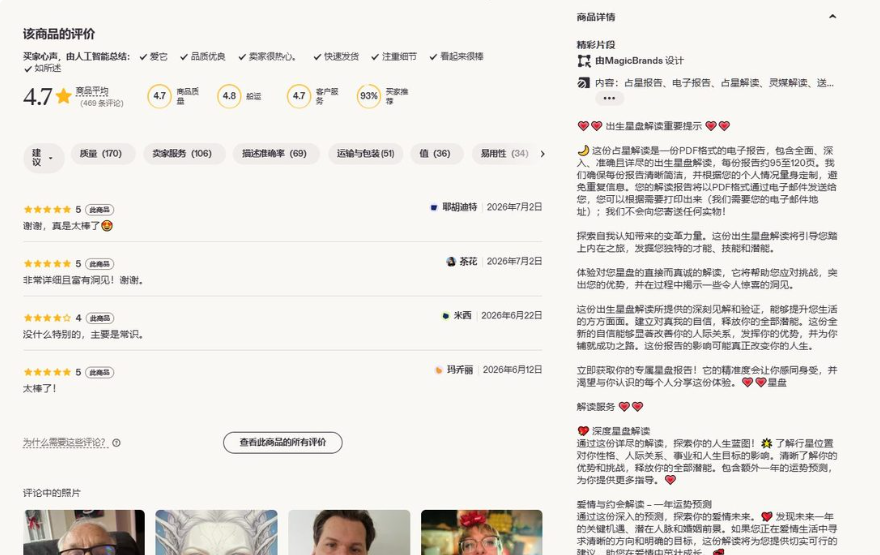
Task: Click 此商品 badge on 耶胡迪特 review
Action: point(100,210)
